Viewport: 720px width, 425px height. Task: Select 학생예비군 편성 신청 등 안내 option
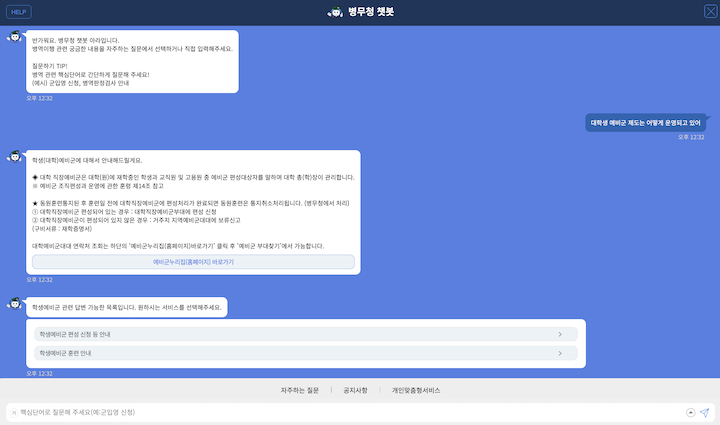point(306,334)
